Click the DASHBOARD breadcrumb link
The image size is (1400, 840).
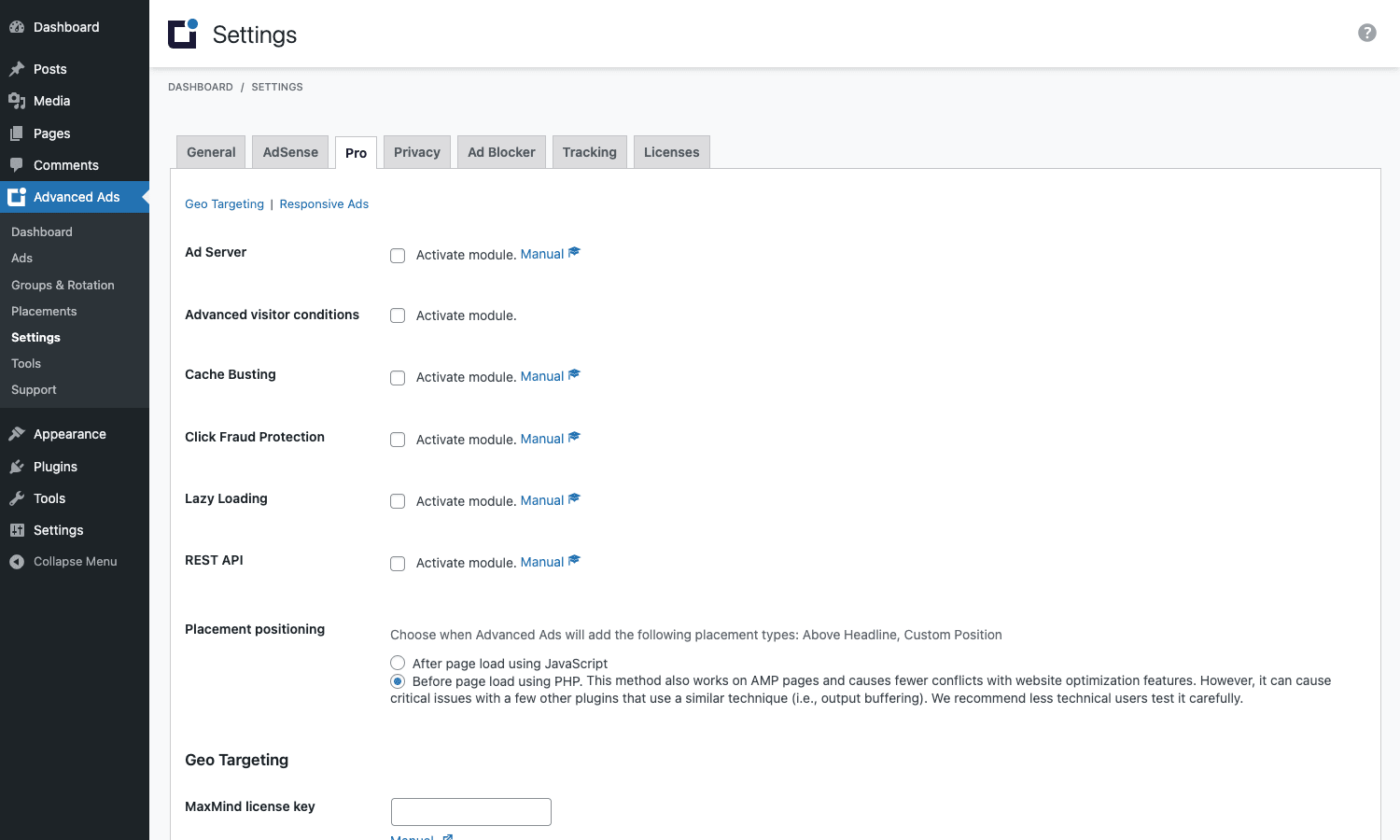pyautogui.click(x=201, y=87)
